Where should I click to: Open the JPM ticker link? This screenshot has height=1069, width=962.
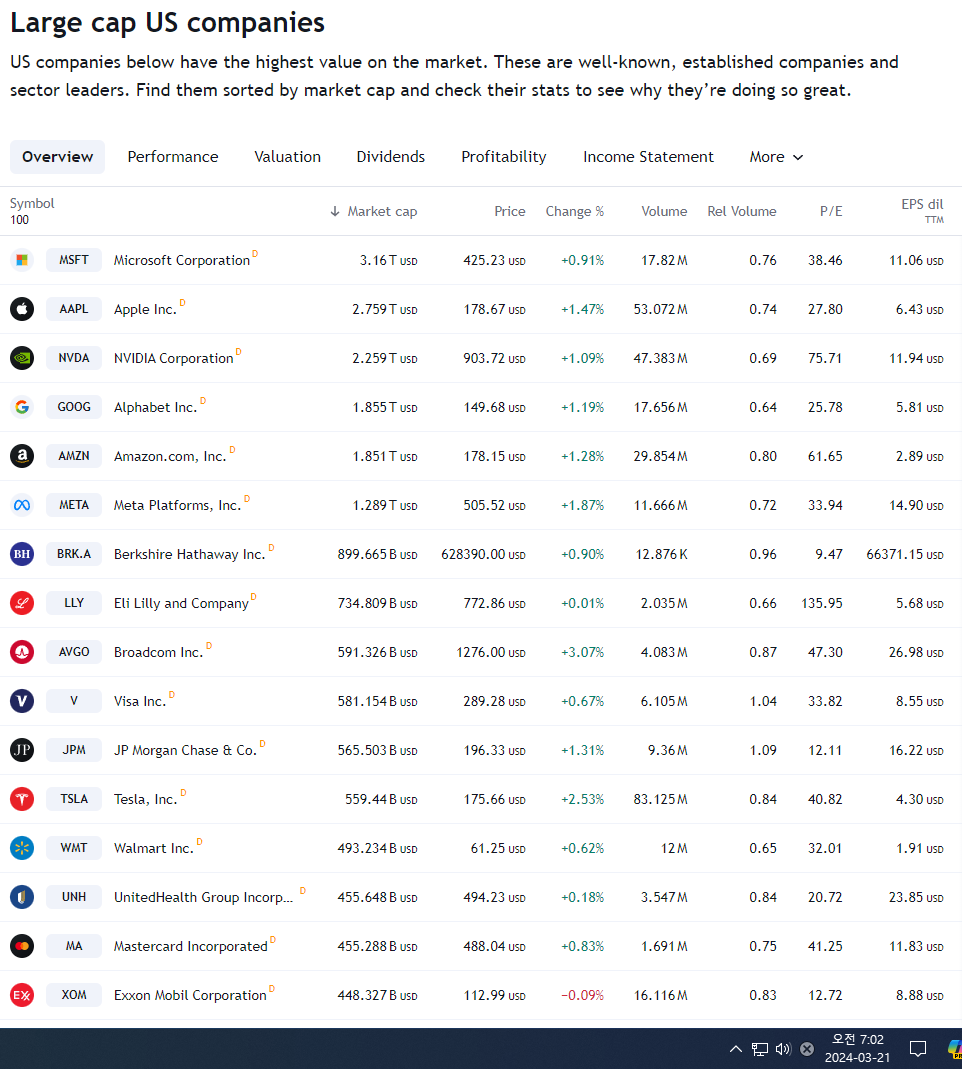[74, 750]
